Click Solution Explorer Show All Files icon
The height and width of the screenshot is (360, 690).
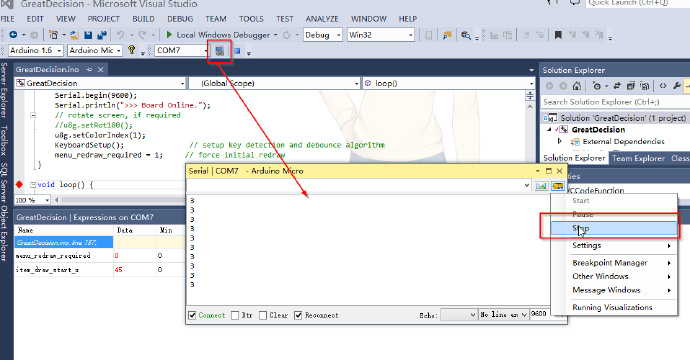(x=645, y=86)
